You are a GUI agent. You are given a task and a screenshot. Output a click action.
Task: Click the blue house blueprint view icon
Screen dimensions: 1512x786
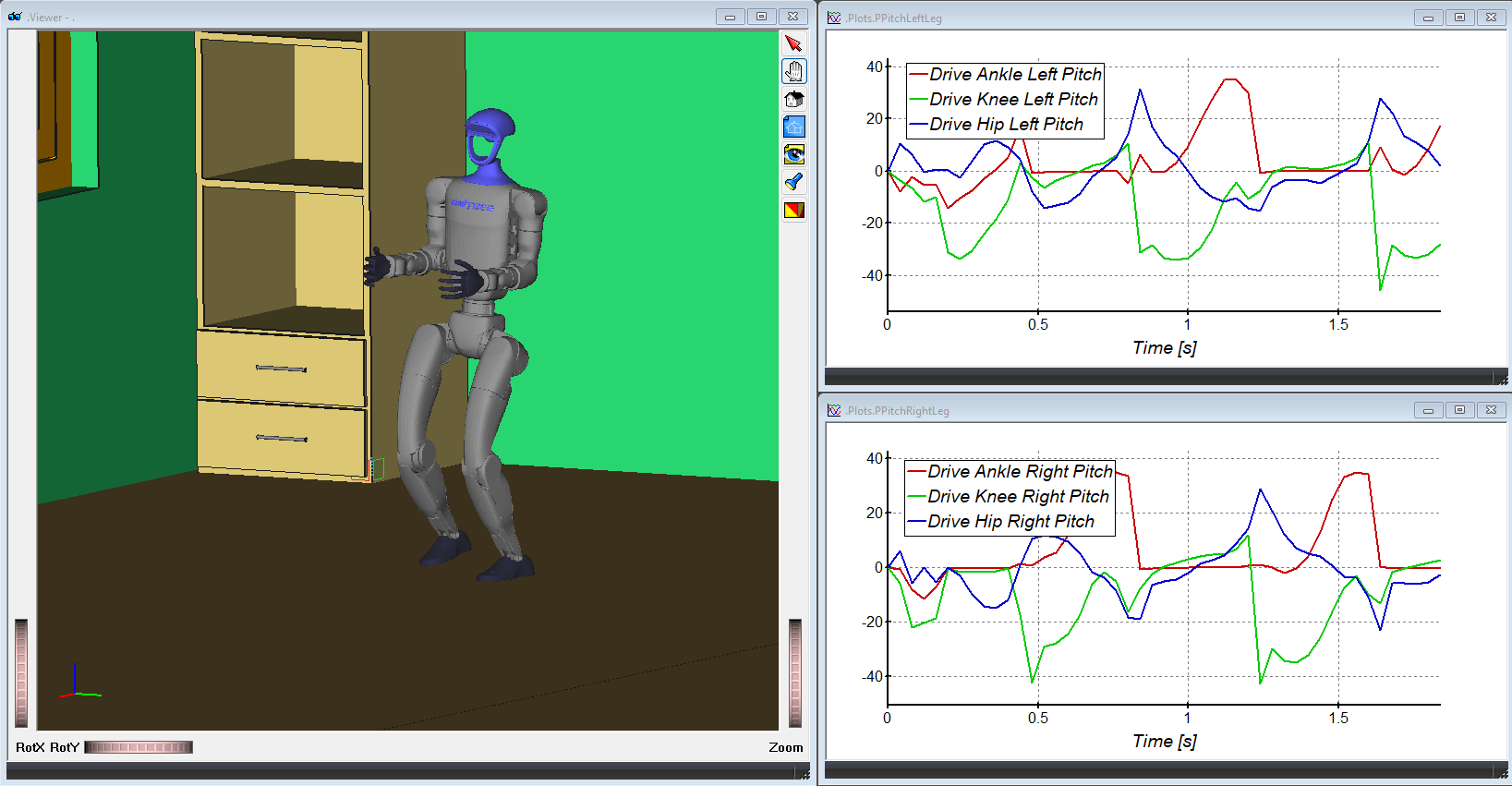[793, 127]
